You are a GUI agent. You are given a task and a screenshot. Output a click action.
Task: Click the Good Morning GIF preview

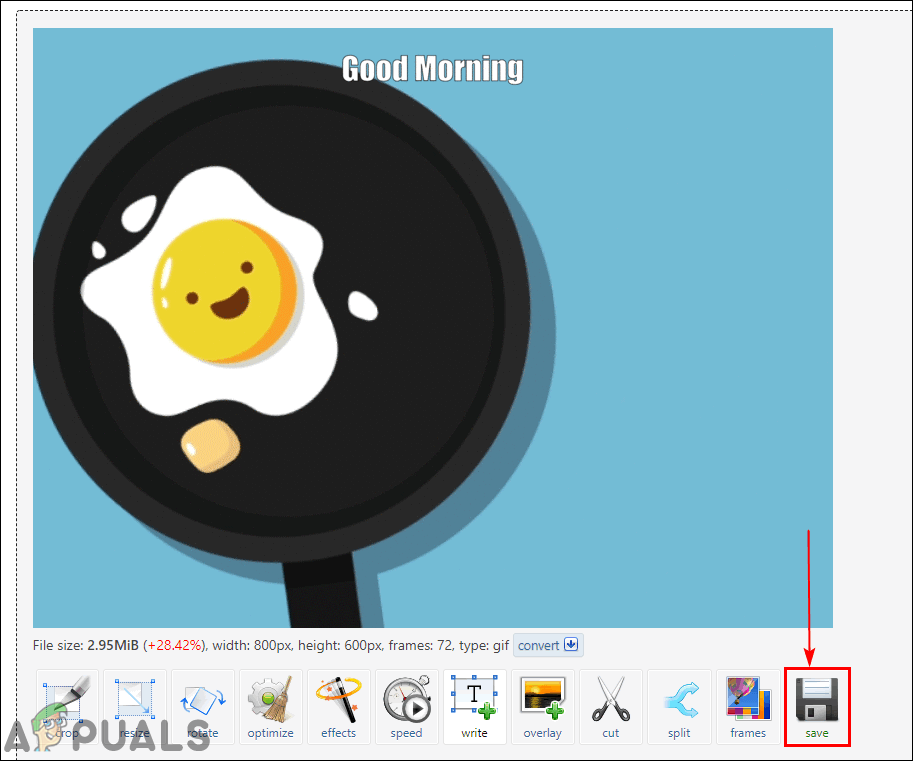[x=433, y=328]
